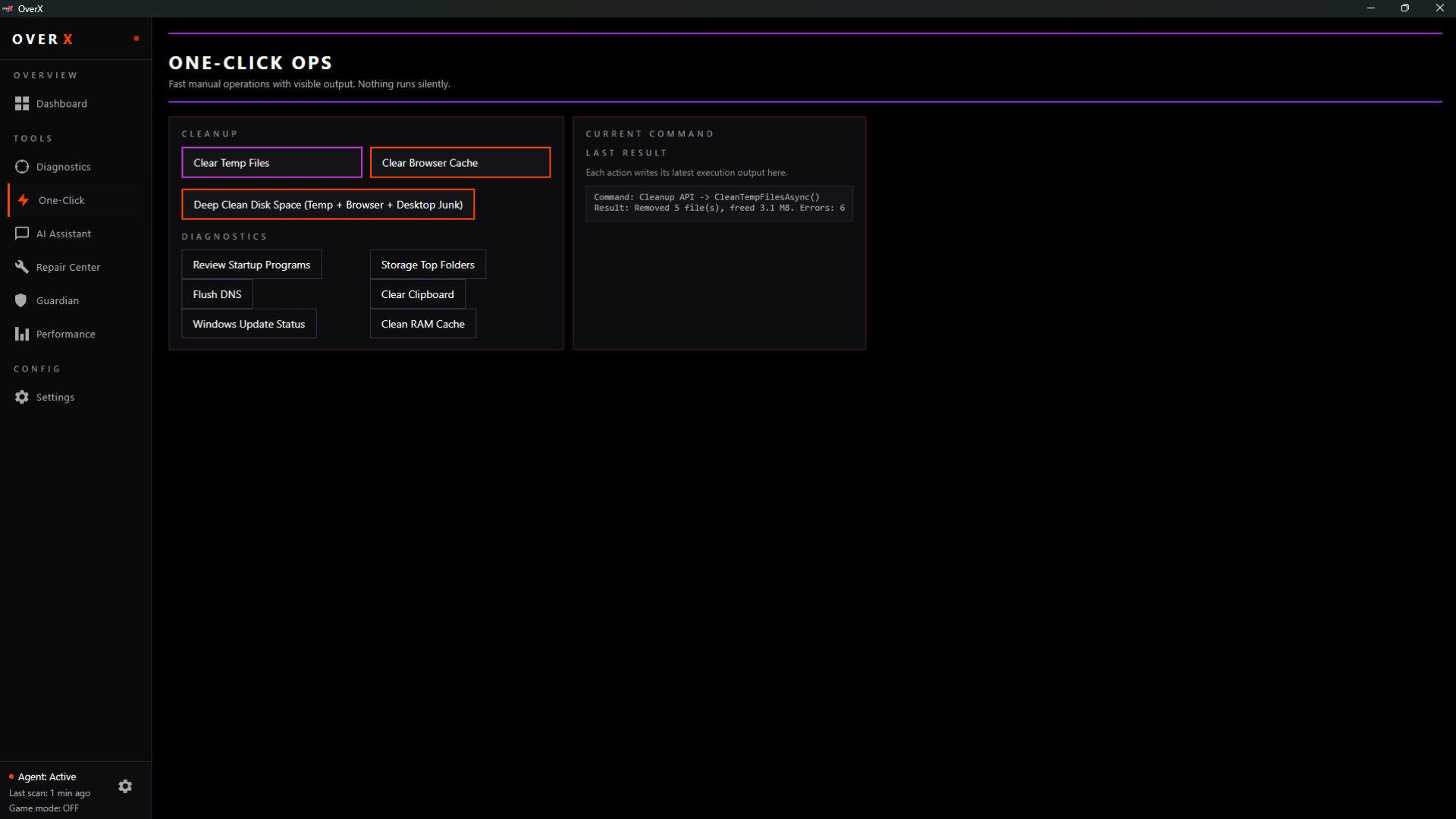The image size is (1456, 819).
Task: Click the Clear Clipboard button
Action: pyautogui.click(x=417, y=294)
